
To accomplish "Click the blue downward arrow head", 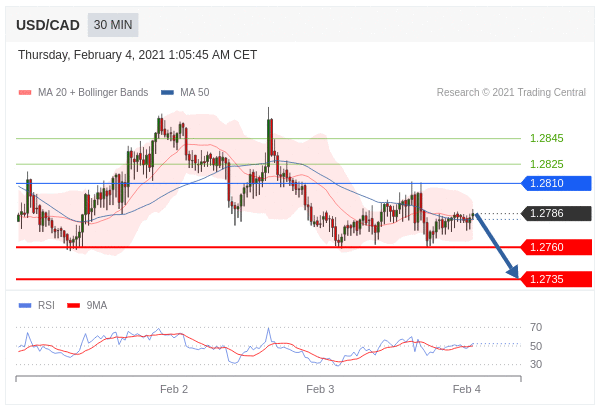I will (x=514, y=272).
